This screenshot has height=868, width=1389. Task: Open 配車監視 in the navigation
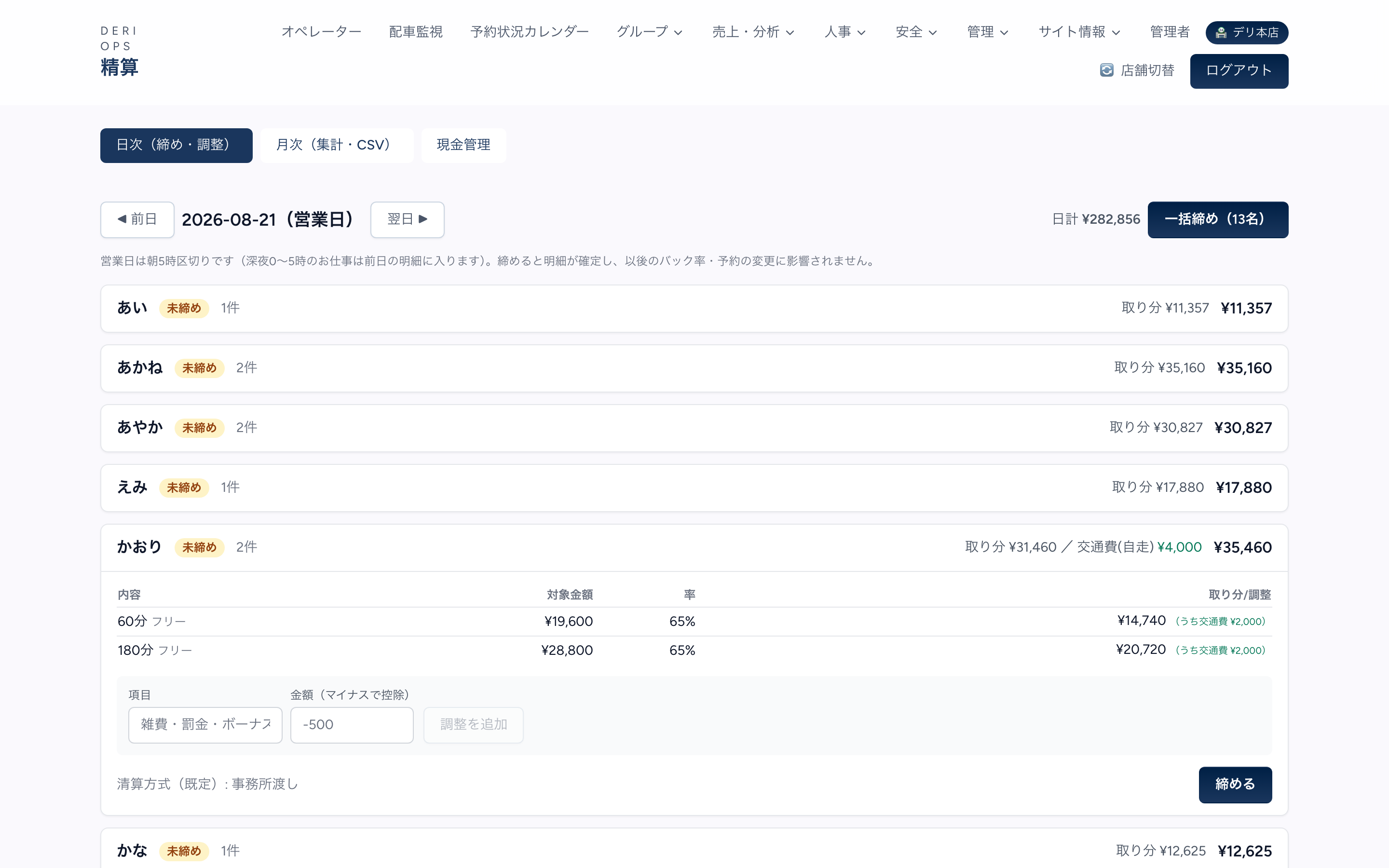pos(416,32)
